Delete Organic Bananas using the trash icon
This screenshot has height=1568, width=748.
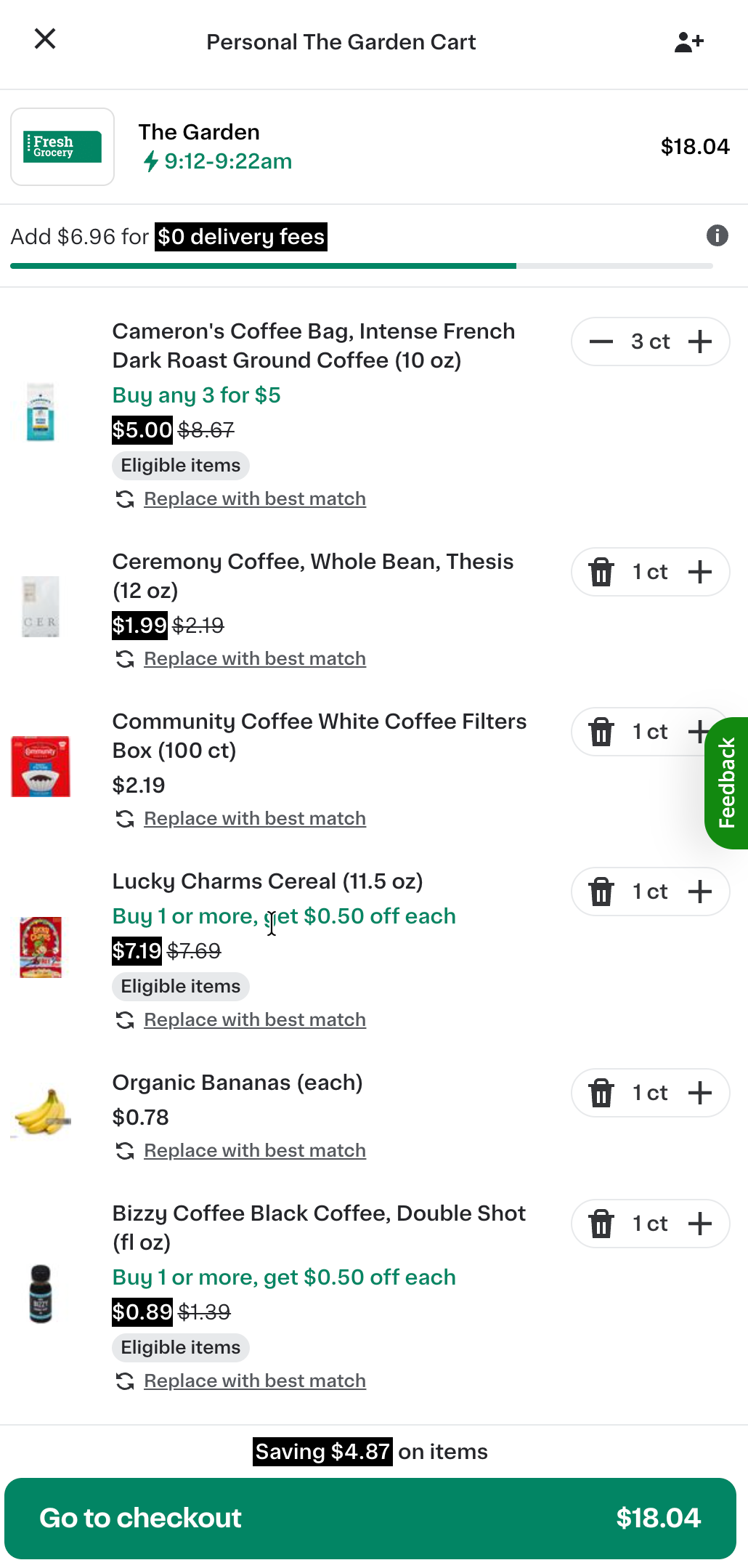(x=601, y=1093)
